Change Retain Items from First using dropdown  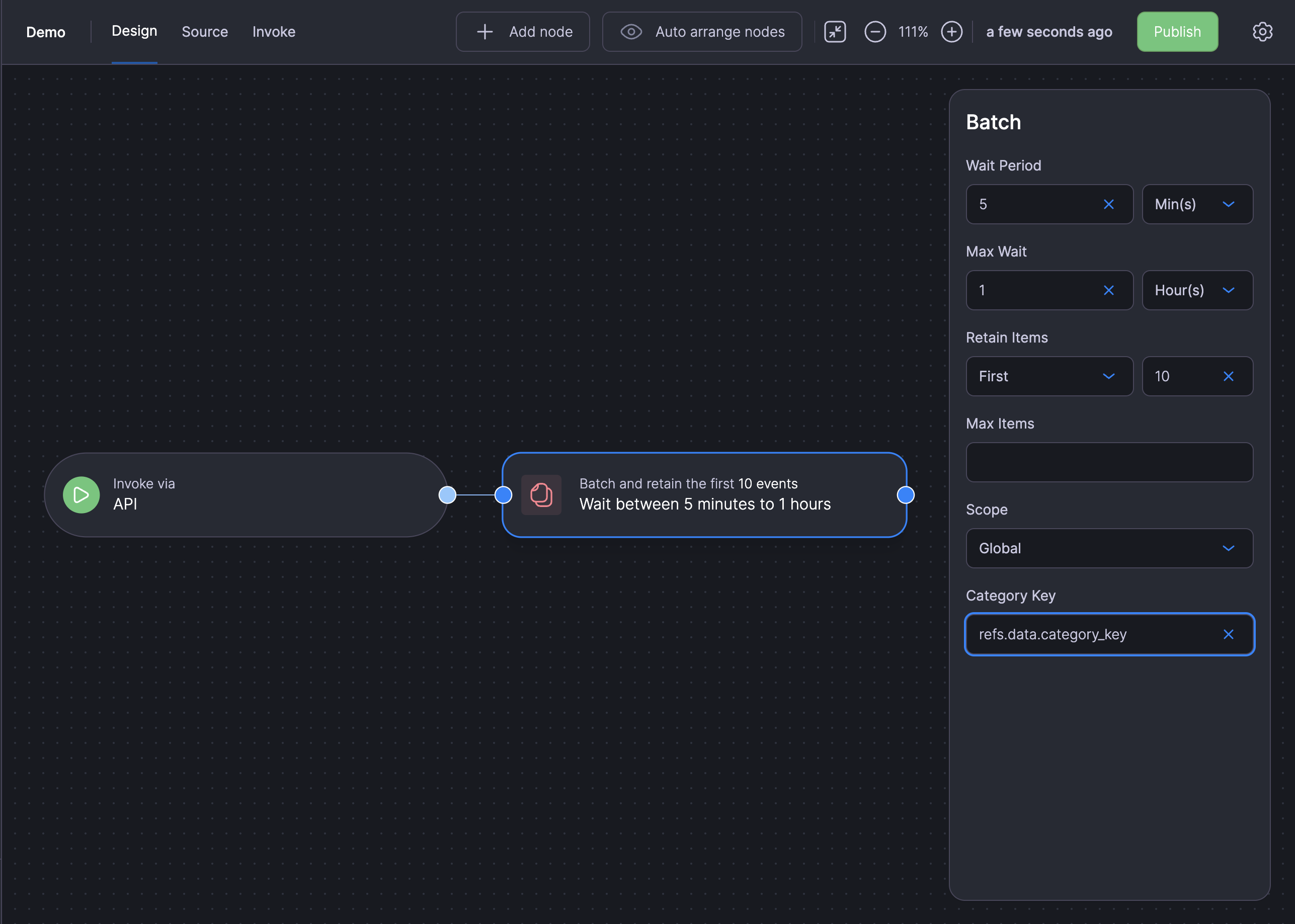point(1048,376)
